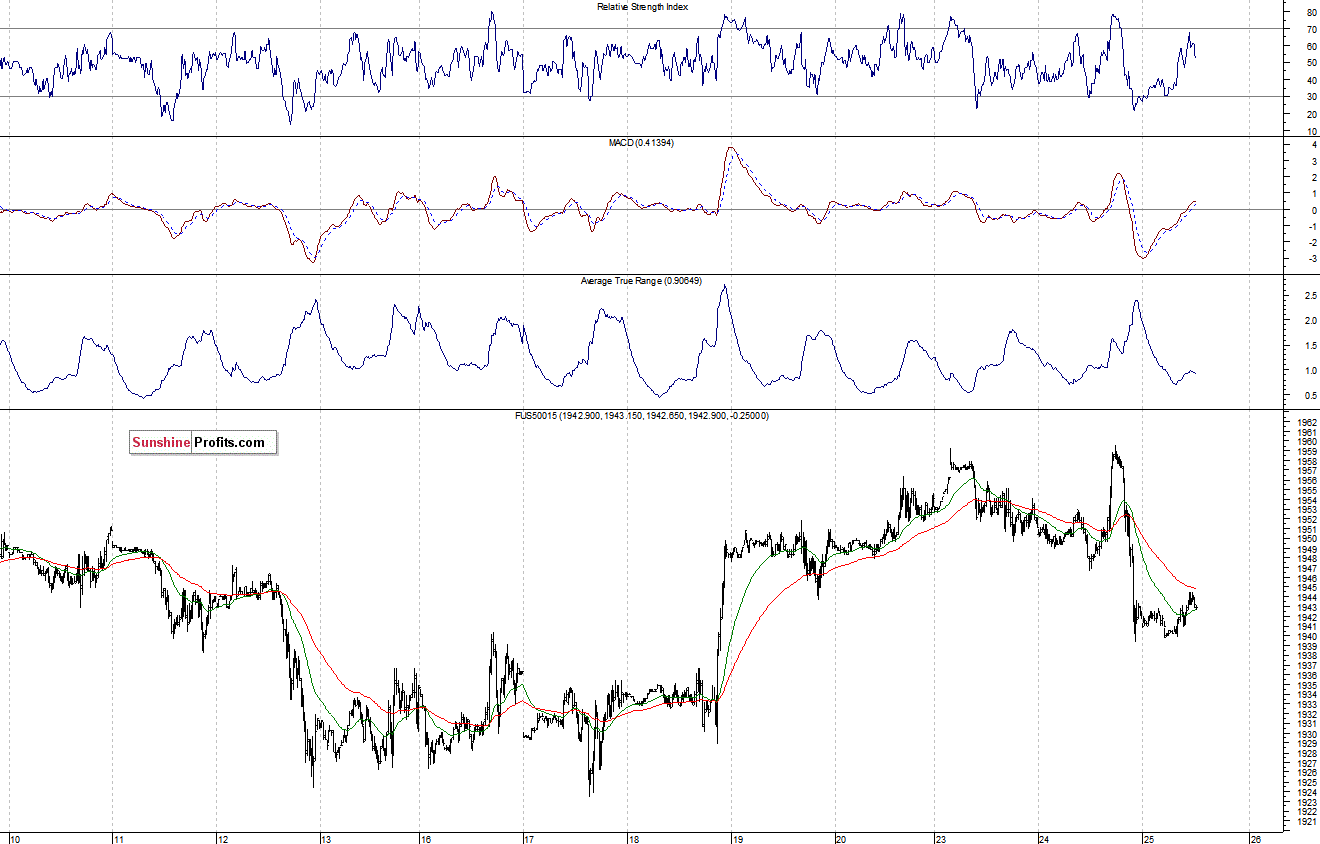This screenshot has height=844, width=1320.
Task: Click the ATR axis value 1.5
Action: [x=1310, y=346]
